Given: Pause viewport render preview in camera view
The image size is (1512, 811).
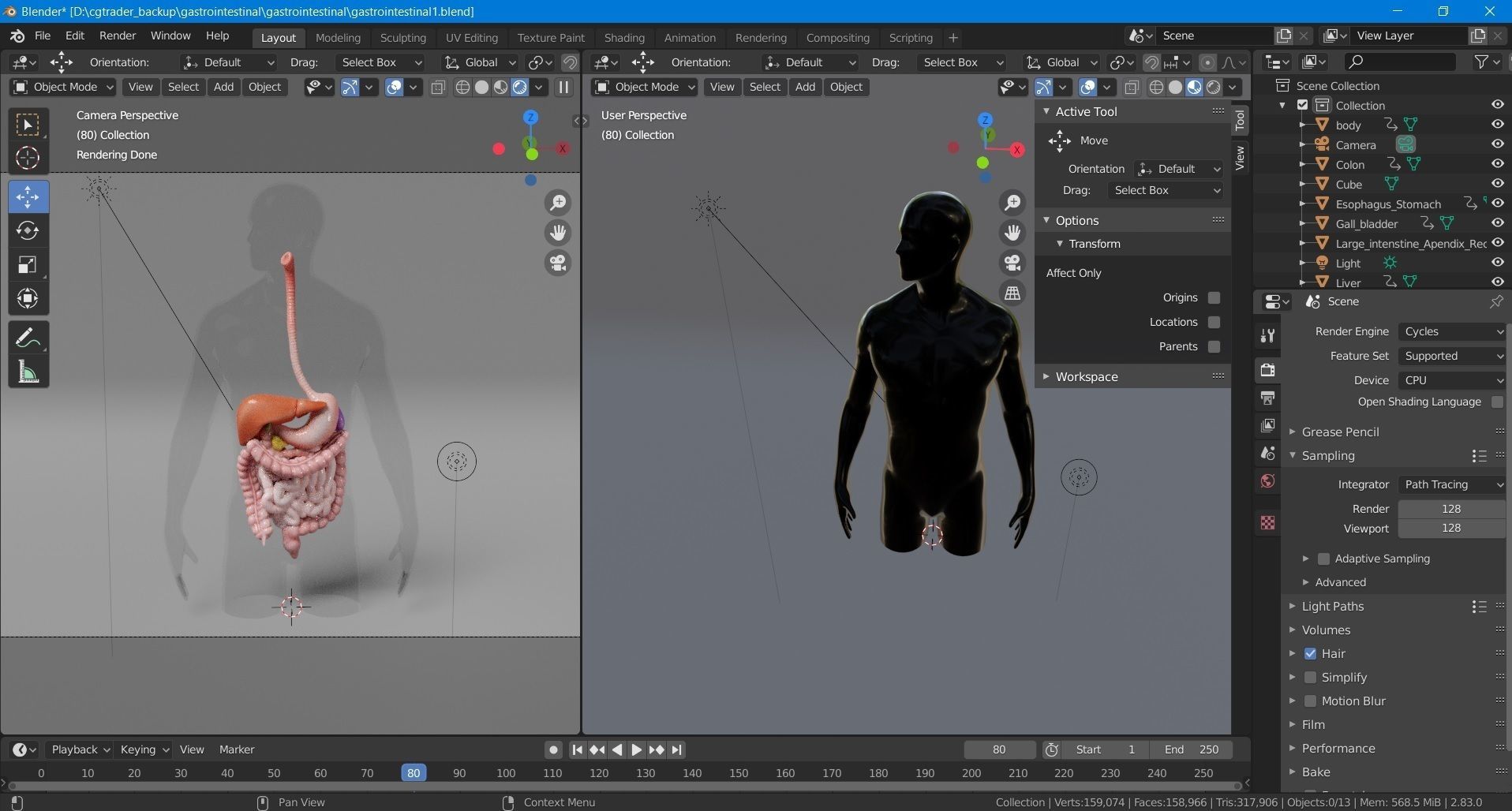Looking at the screenshot, I should point(563,87).
